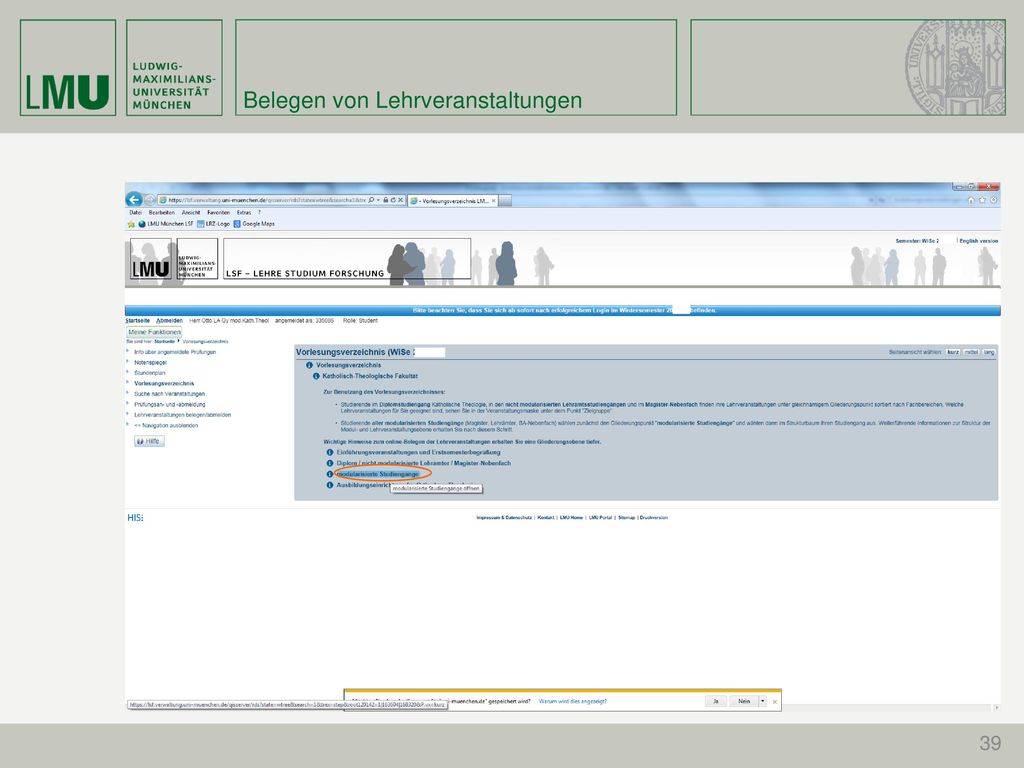Click the Meine Funktionen button
The height and width of the screenshot is (768, 1024).
154,332
